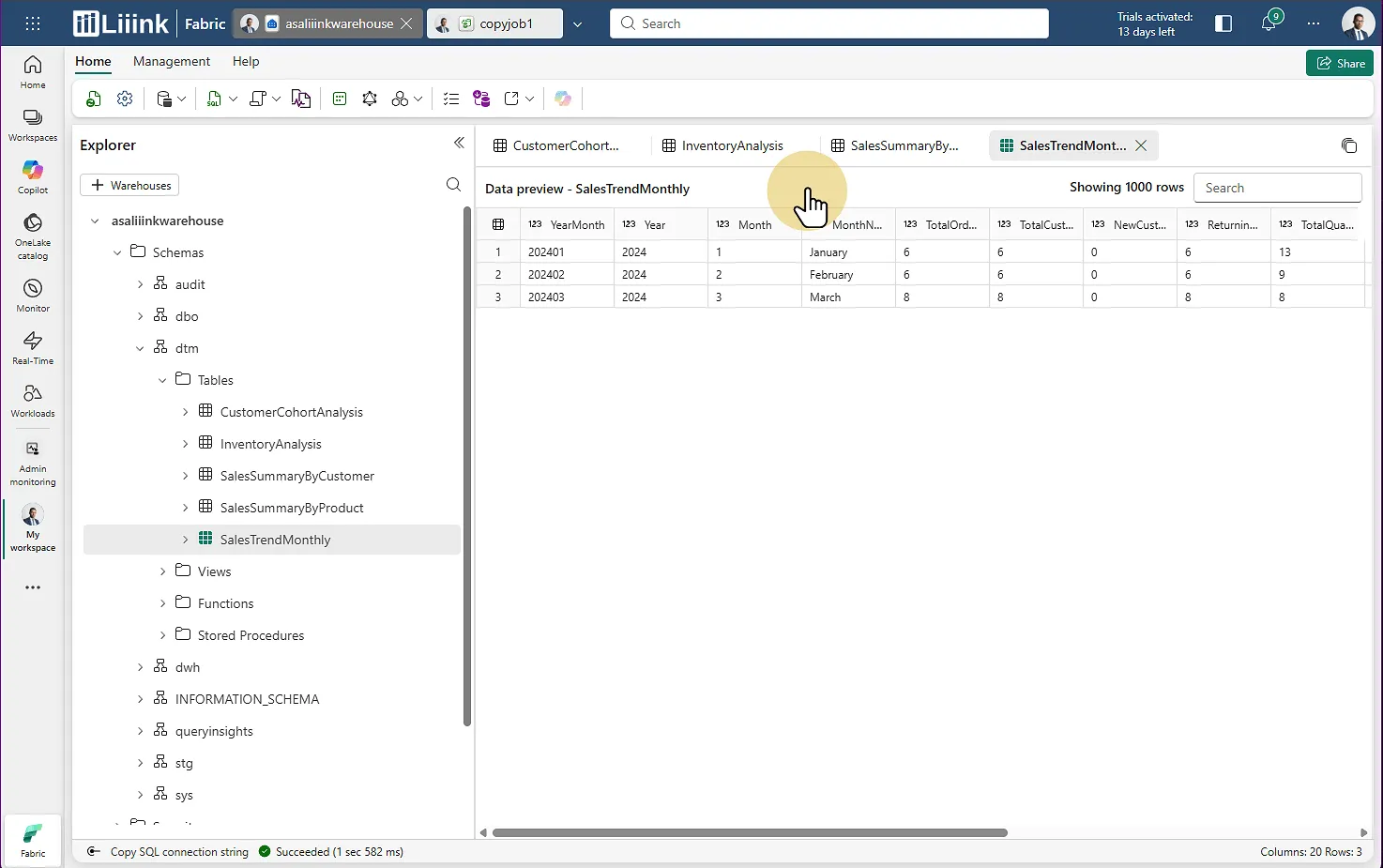
Task: Click the select-all grid icon in the table header
Action: [x=498, y=224]
